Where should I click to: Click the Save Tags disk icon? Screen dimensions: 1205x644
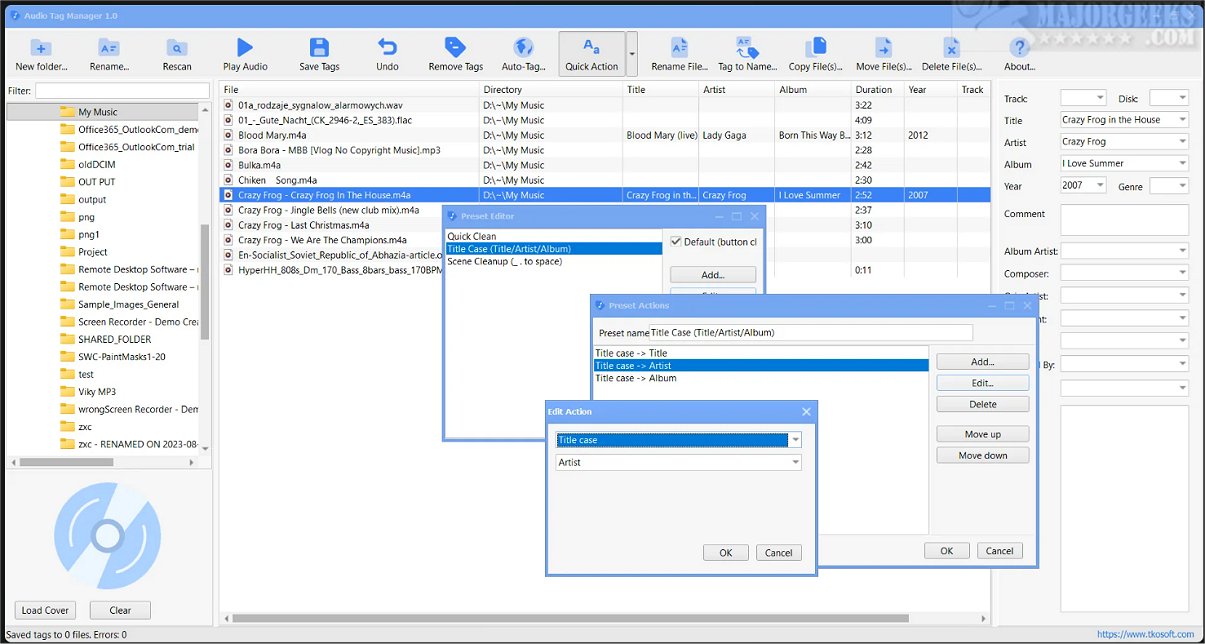(x=319, y=47)
